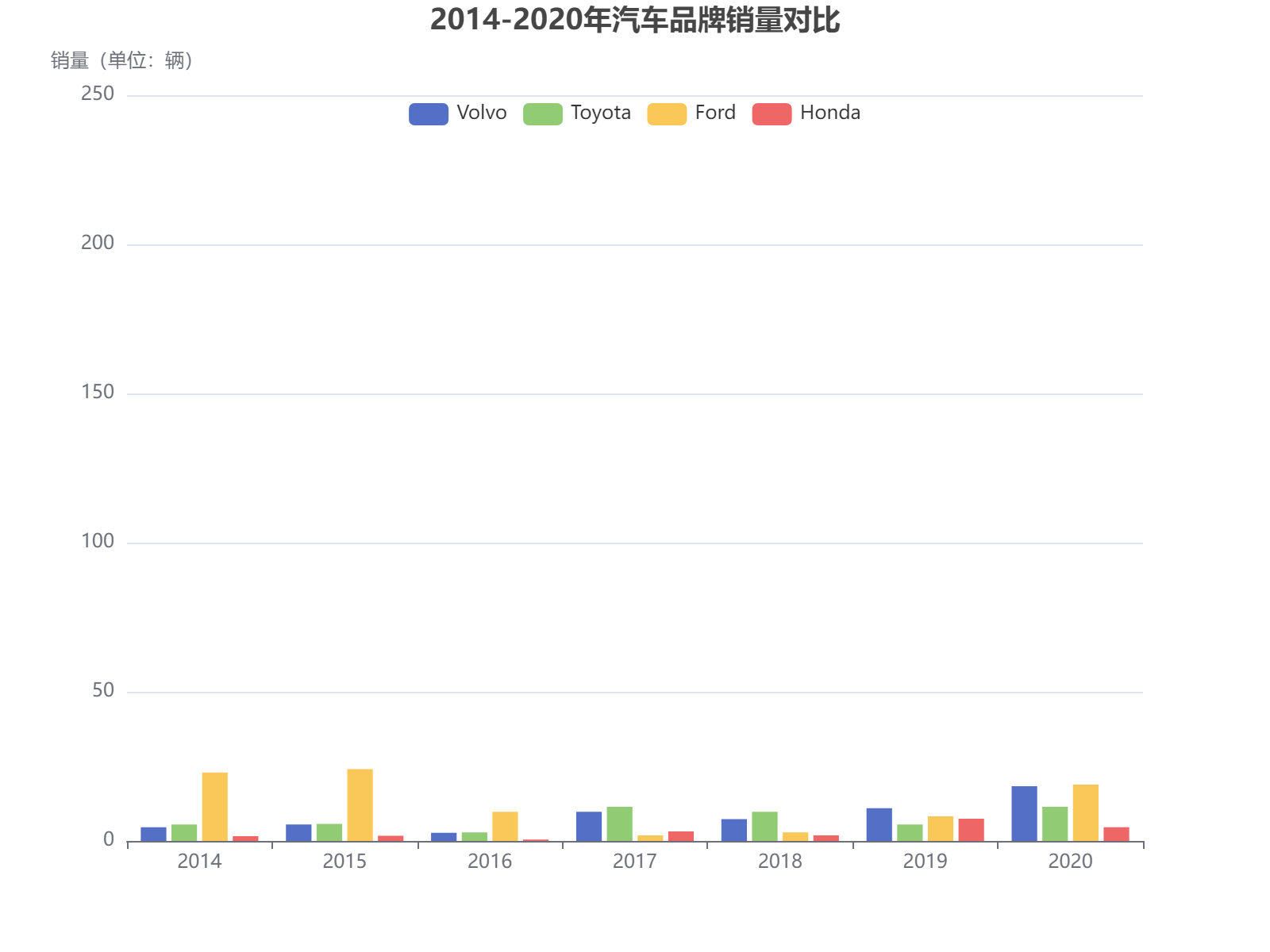This screenshot has width=1270, height=952.
Task: Toggle the Ford legend swatch
Action: coord(667,113)
